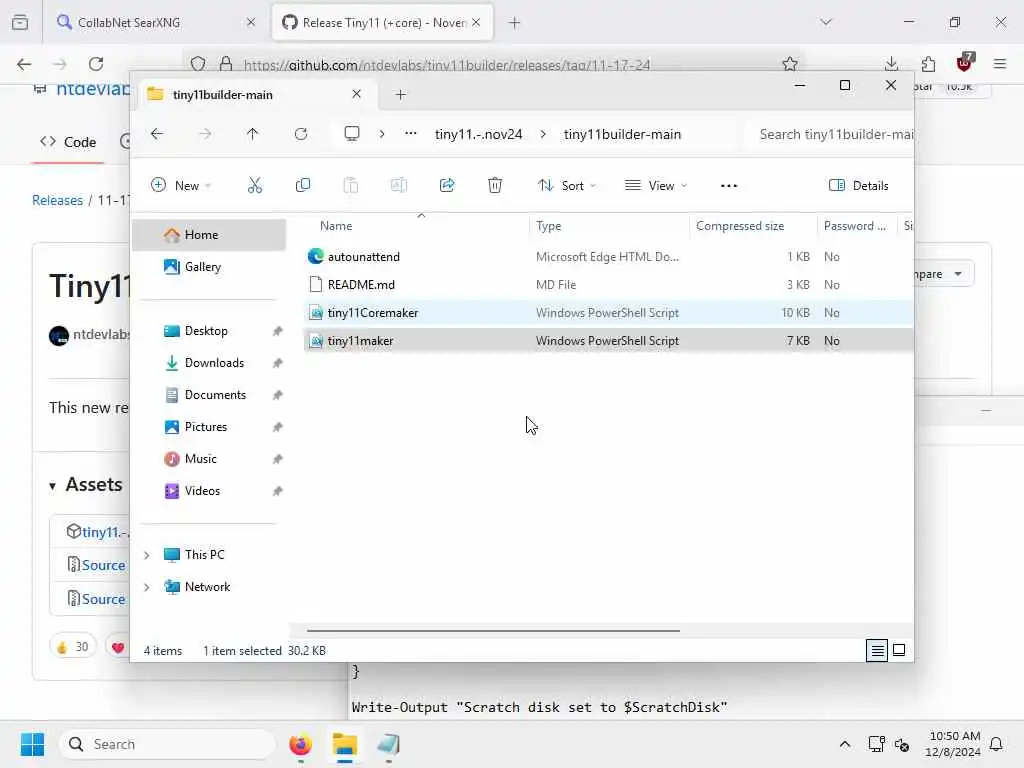
Task: Open the Code tab on GitHub page
Action: 68,142
